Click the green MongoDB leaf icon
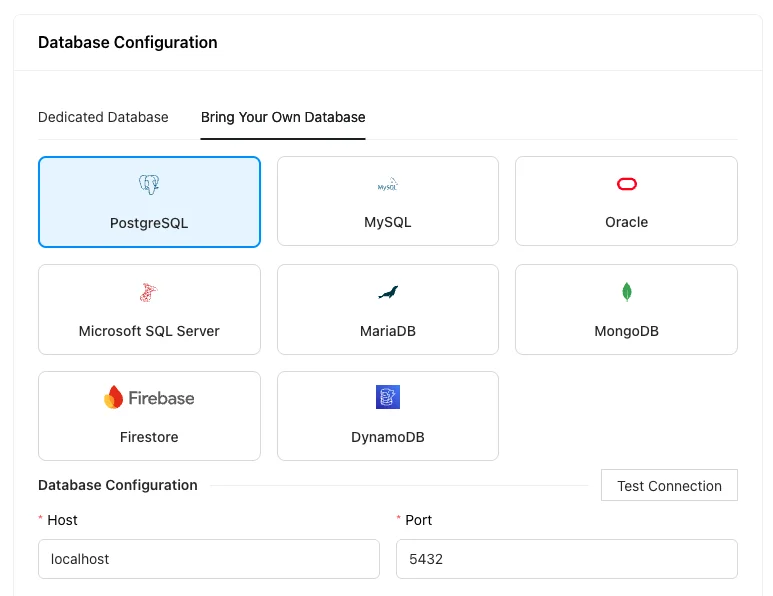 (626, 292)
